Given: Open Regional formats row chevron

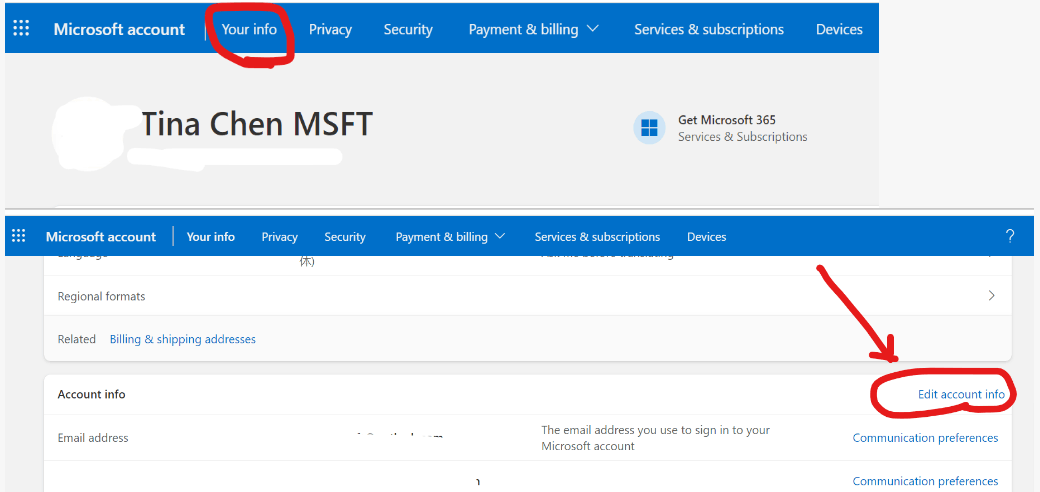Looking at the screenshot, I should pyautogui.click(x=992, y=296).
